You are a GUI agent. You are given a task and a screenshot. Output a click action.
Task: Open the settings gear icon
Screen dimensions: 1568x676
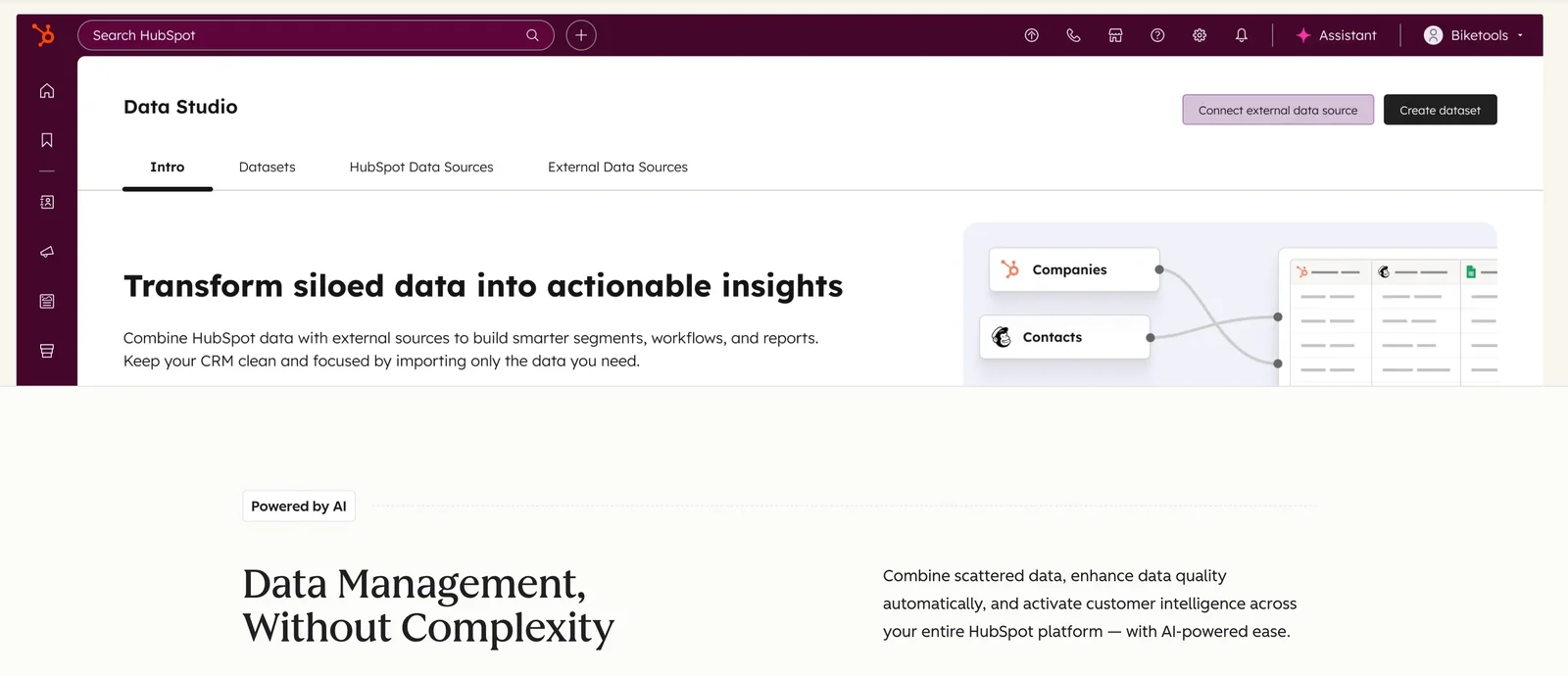[x=1200, y=35]
